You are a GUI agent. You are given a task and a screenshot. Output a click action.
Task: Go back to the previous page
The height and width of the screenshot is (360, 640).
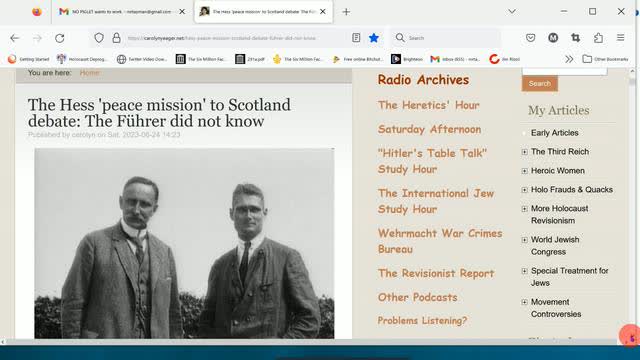(x=15, y=38)
